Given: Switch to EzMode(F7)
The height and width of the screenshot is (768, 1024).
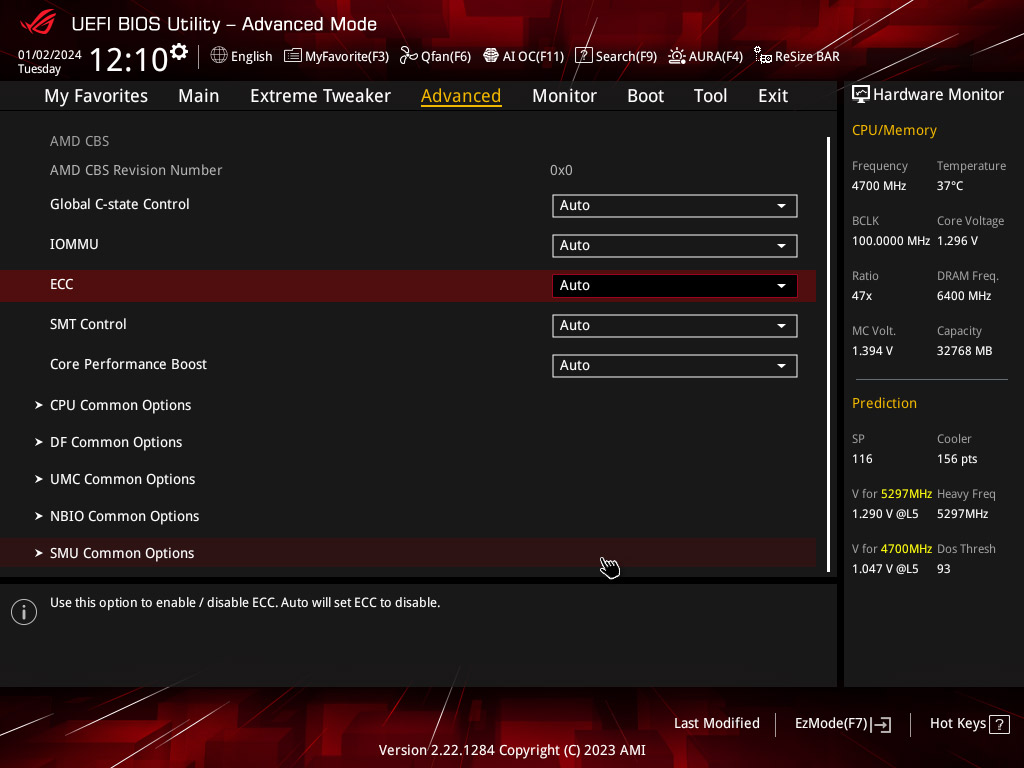Looking at the screenshot, I should coord(842,724).
